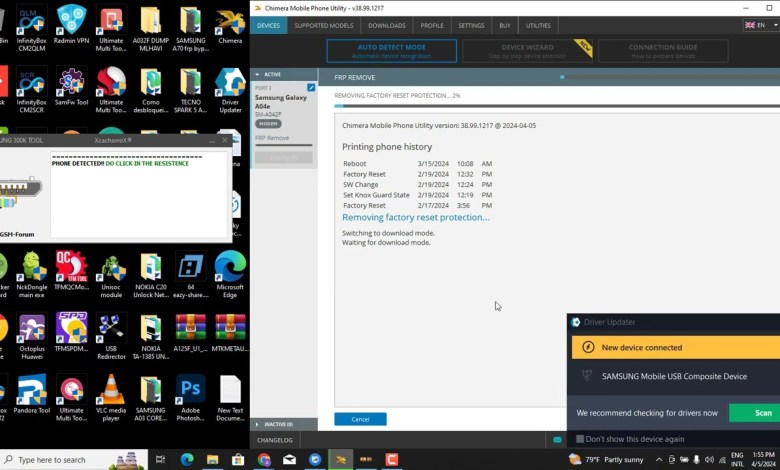Open the TECNO SPARK 5 folder

click(191, 90)
